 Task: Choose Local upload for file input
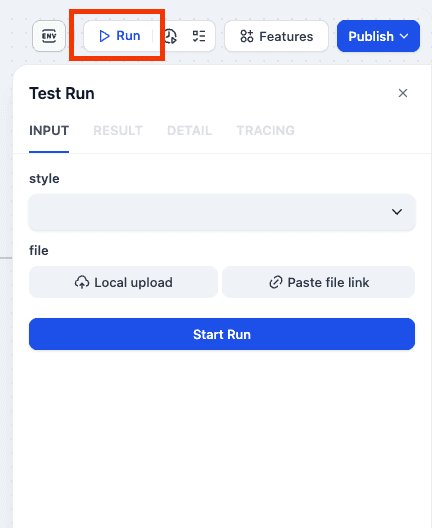coord(123,282)
